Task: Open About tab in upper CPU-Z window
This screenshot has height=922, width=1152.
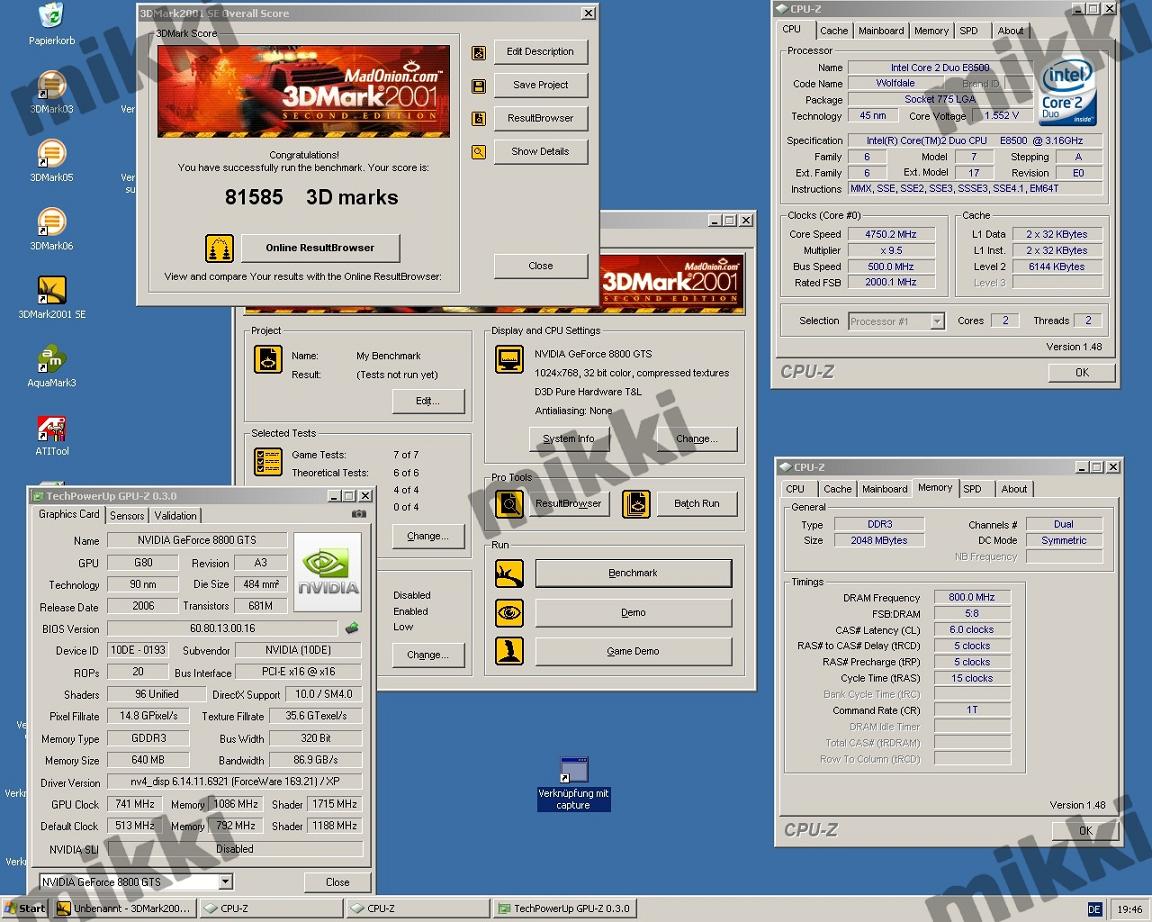Action: [x=1010, y=31]
